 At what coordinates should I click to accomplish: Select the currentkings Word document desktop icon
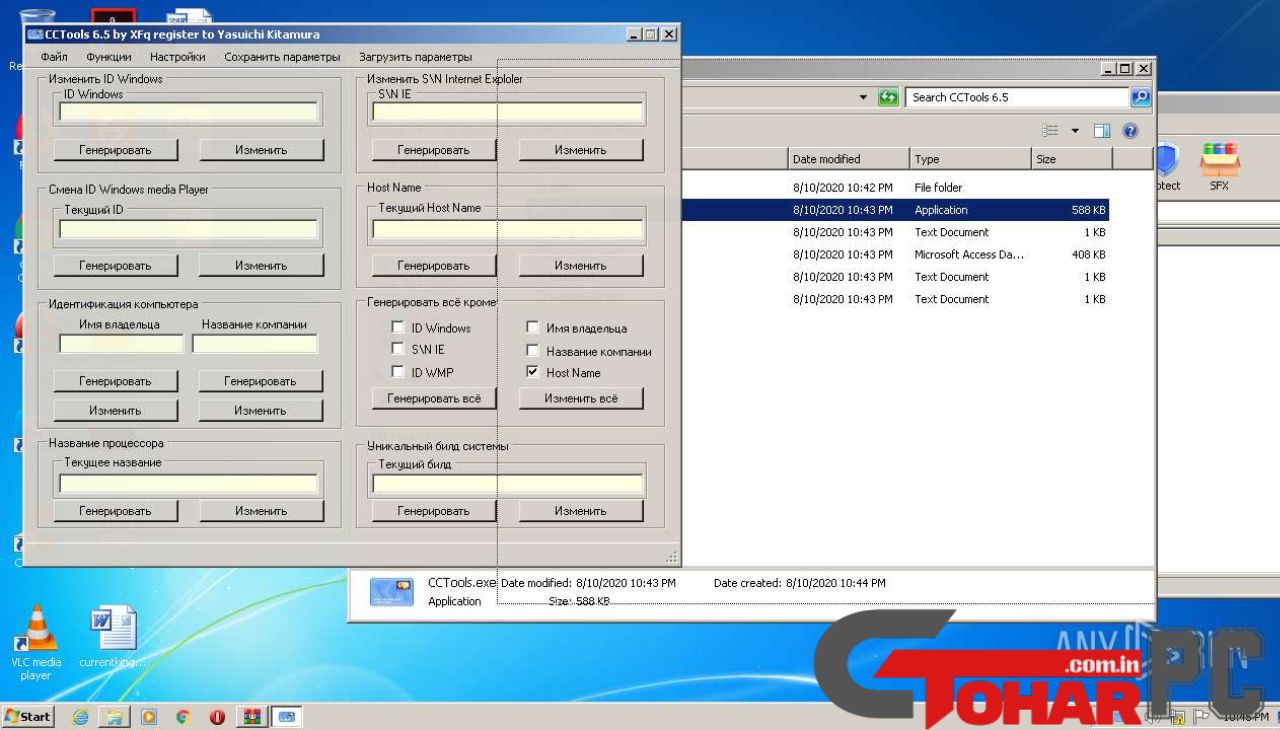(112, 638)
